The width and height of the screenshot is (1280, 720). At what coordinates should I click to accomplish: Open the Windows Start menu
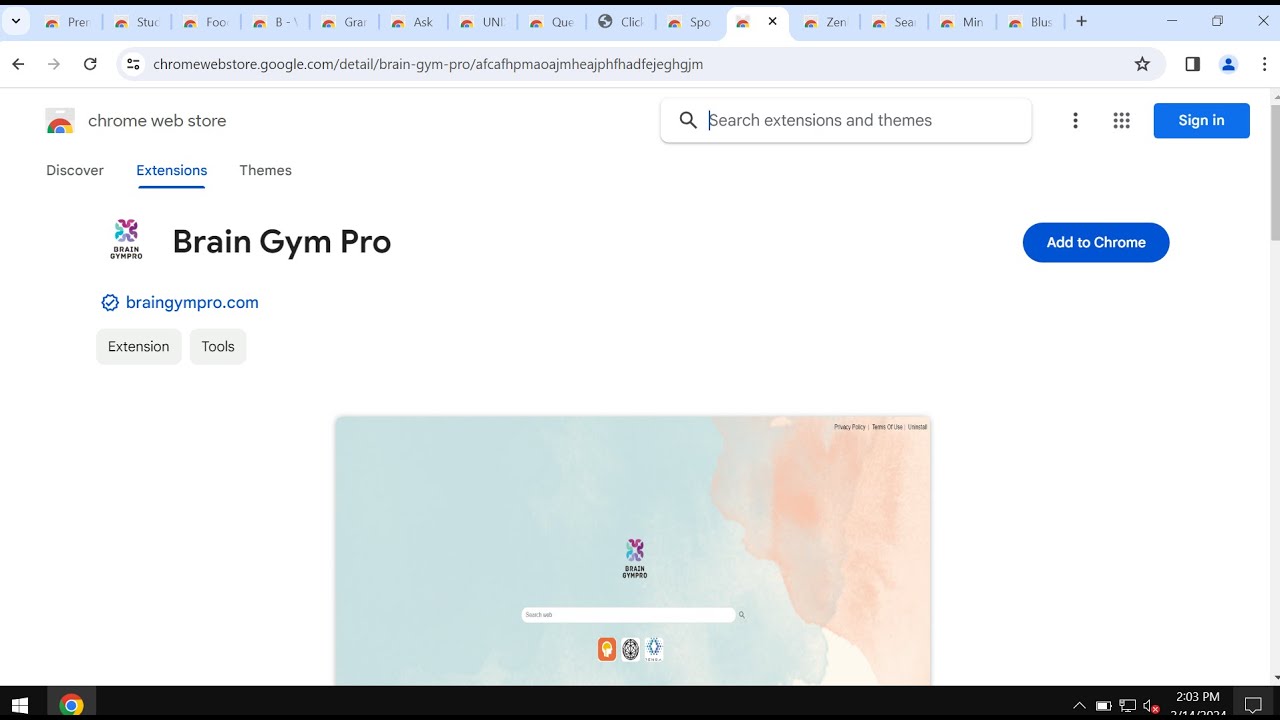(x=20, y=705)
